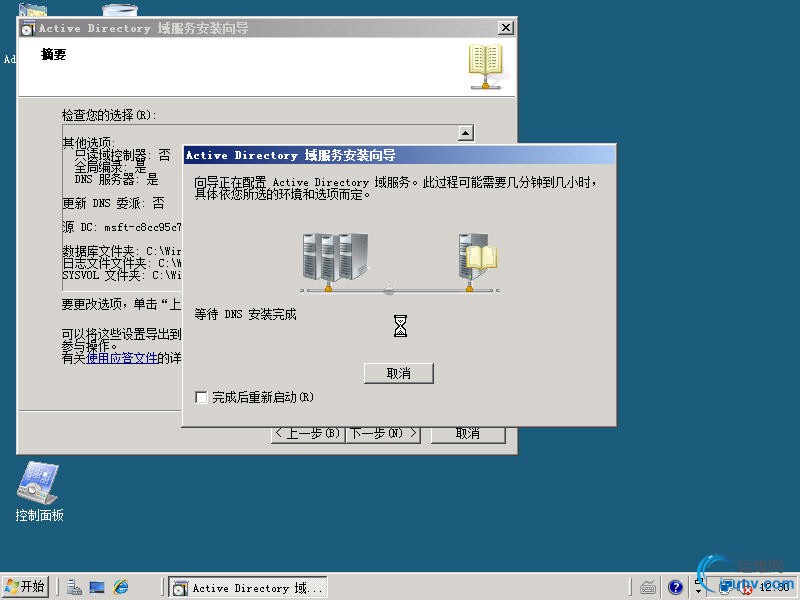
Task: Click the clock in the system tray
Action: 774,587
